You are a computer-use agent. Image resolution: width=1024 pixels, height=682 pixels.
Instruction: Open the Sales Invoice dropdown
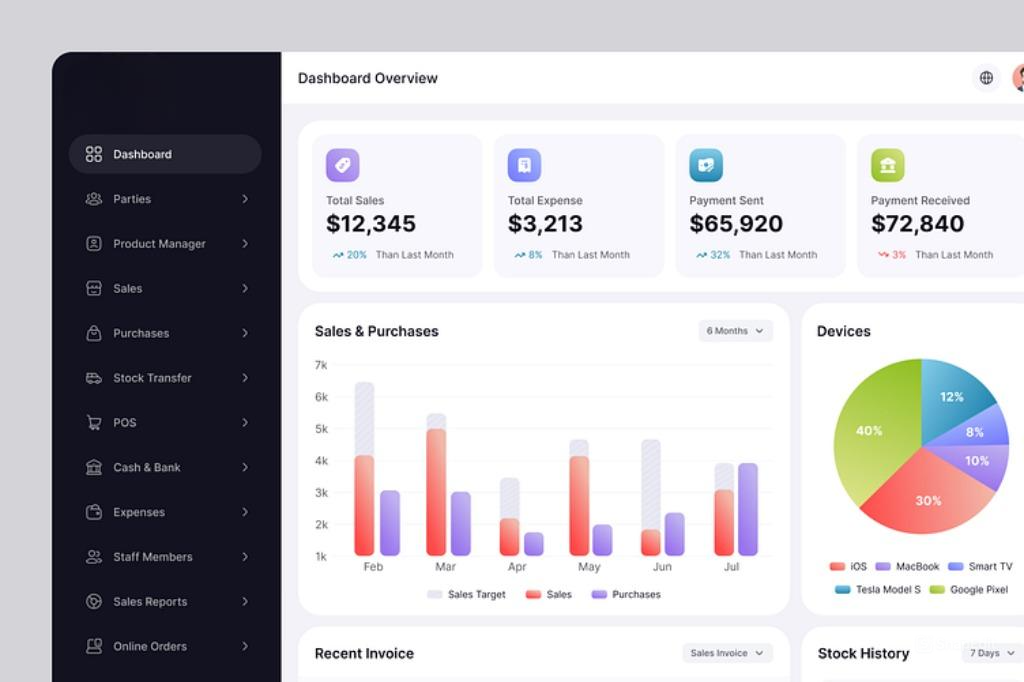pyautogui.click(x=727, y=653)
